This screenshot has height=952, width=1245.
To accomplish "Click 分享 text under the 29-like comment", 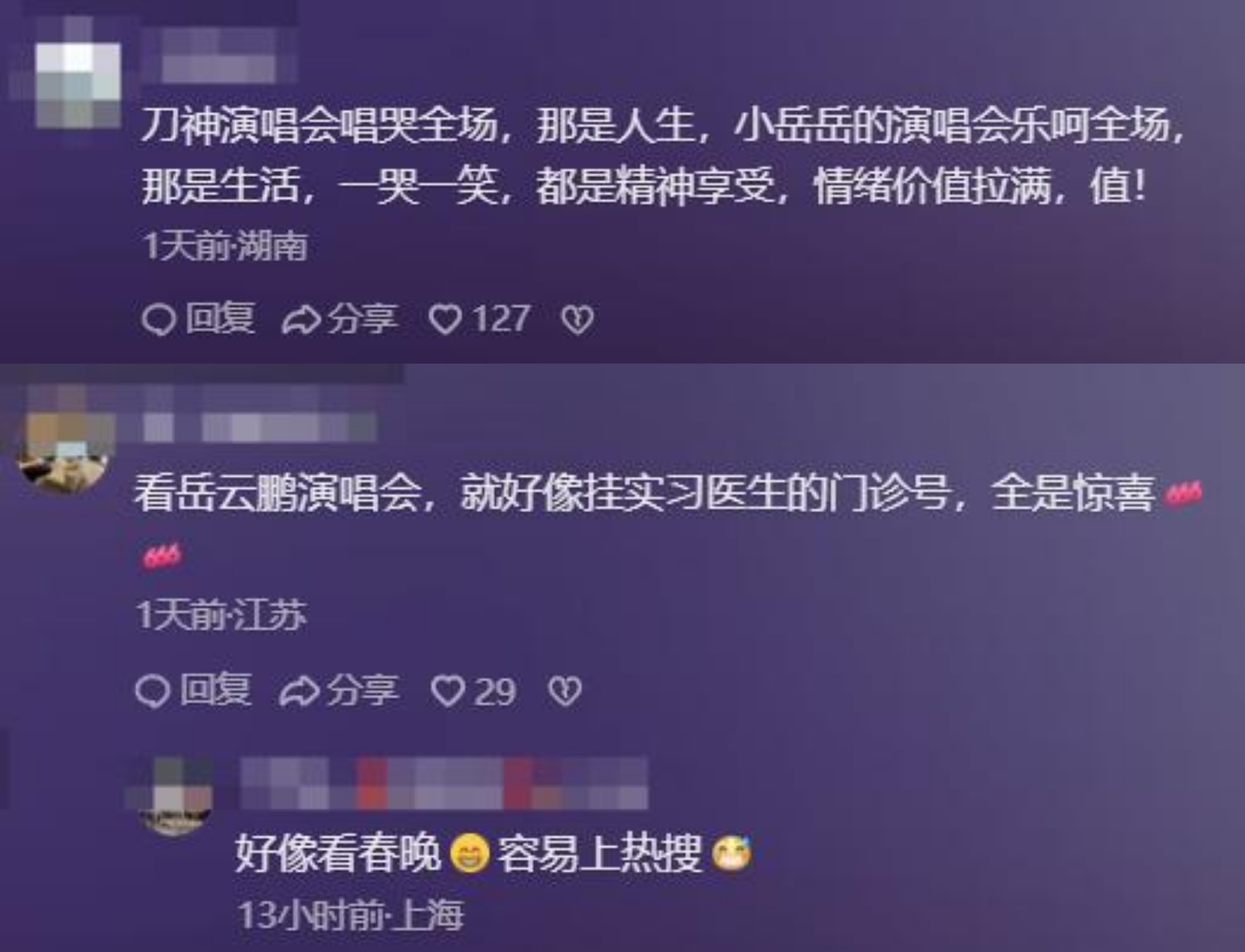I will coord(362,691).
